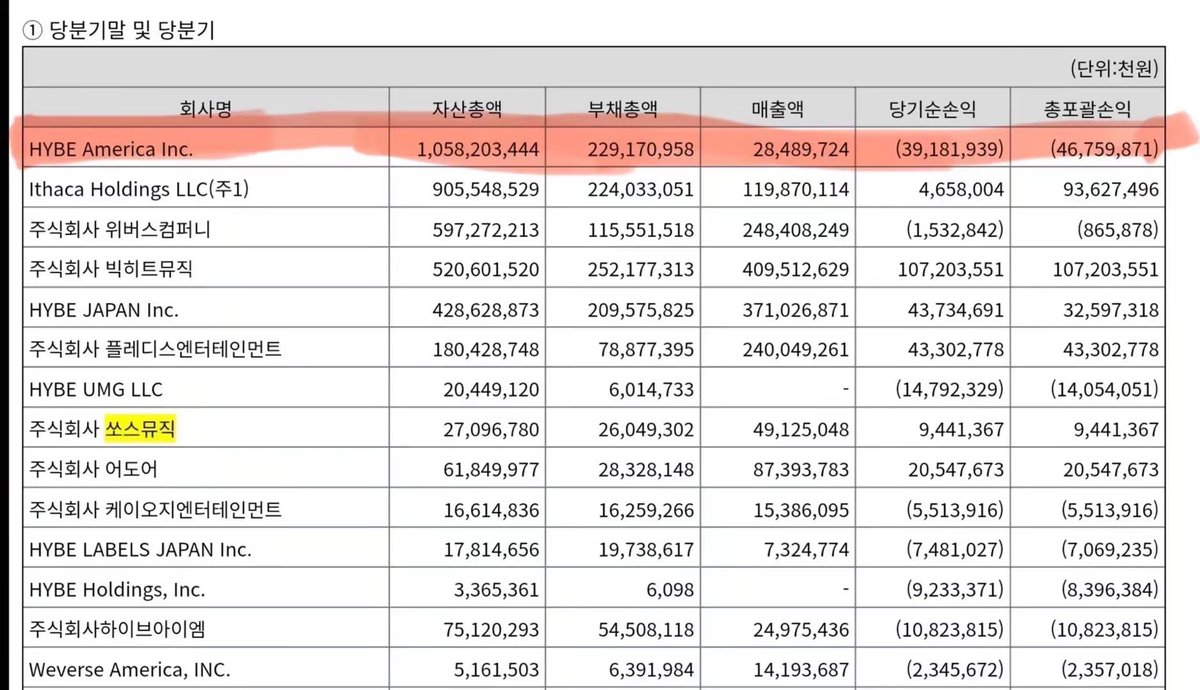Viewport: 1200px width, 690px height.
Task: Click 케이오지 asset value 16,614,836
Action: [x=491, y=510]
